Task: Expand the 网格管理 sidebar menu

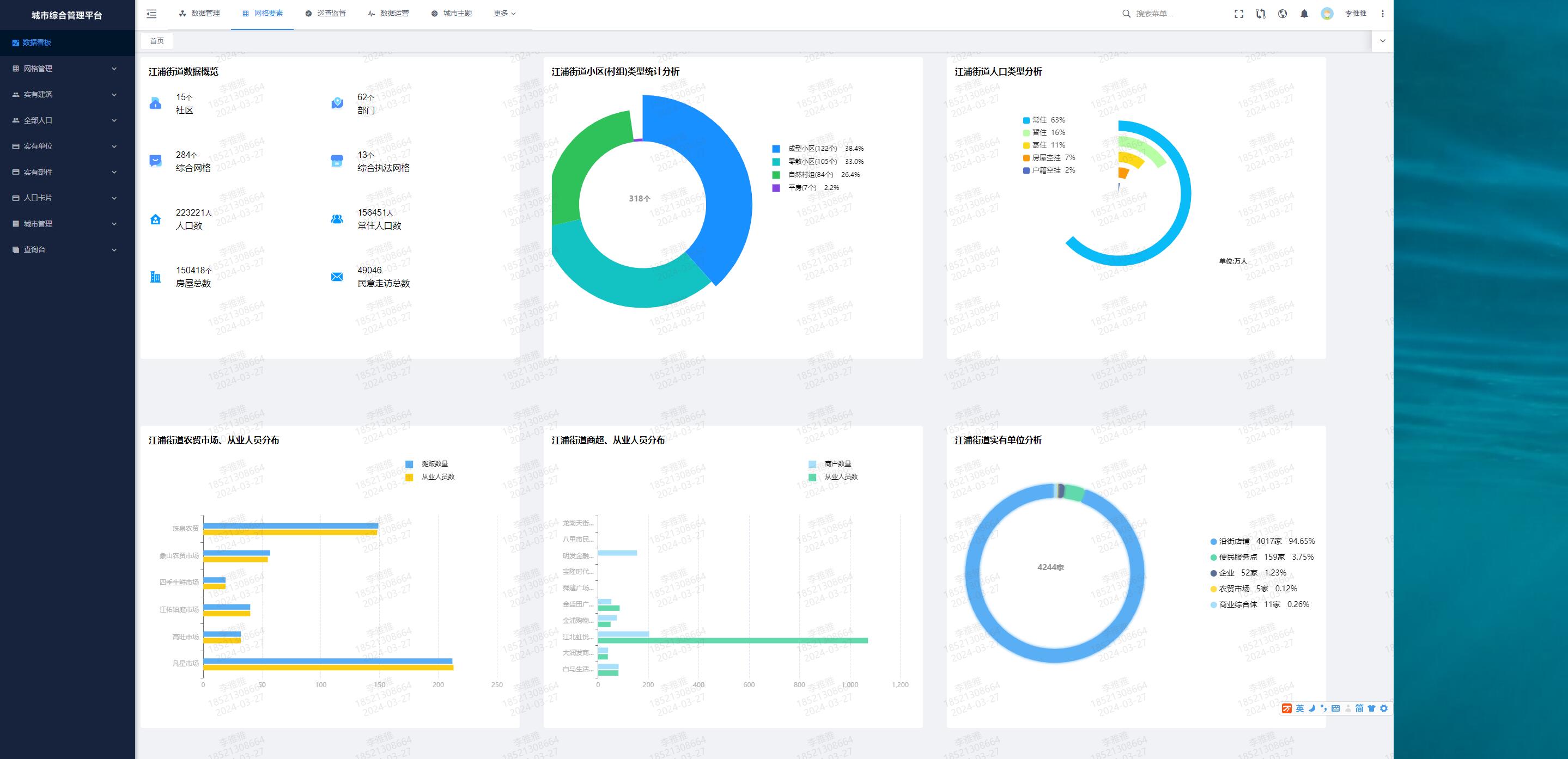Action: (x=67, y=69)
